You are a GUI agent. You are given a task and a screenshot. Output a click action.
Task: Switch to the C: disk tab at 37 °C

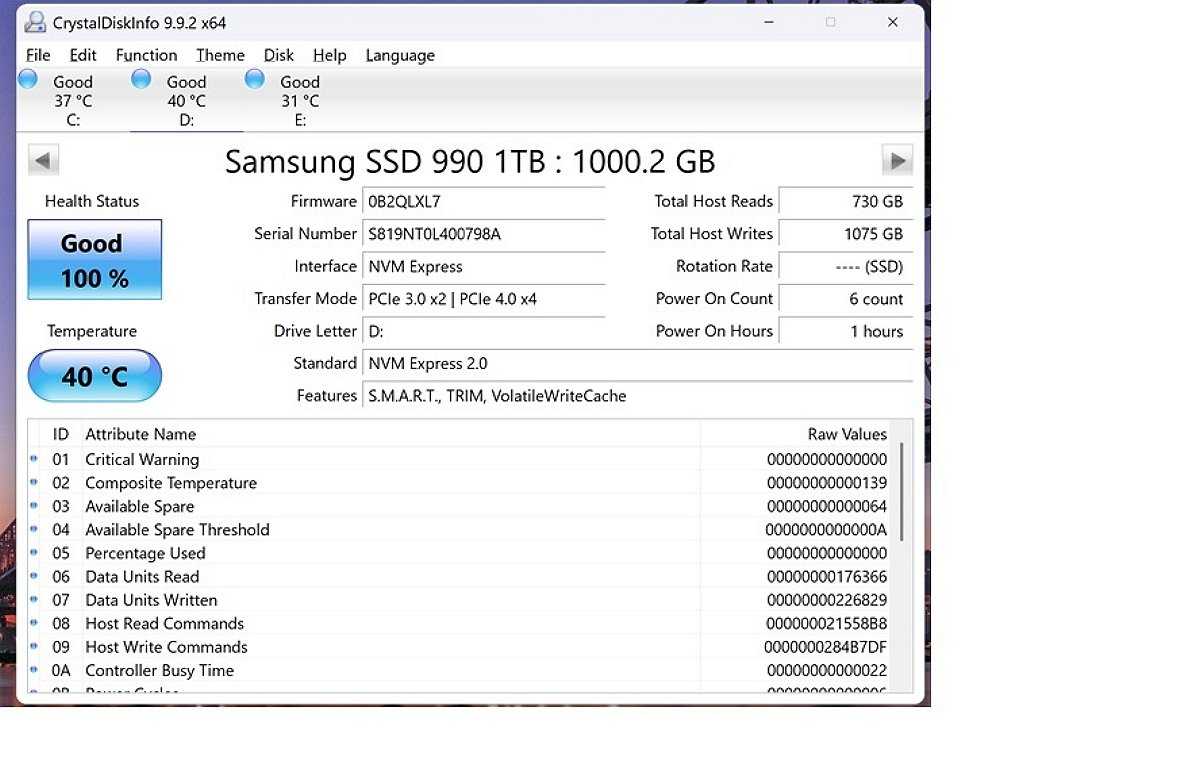[73, 100]
